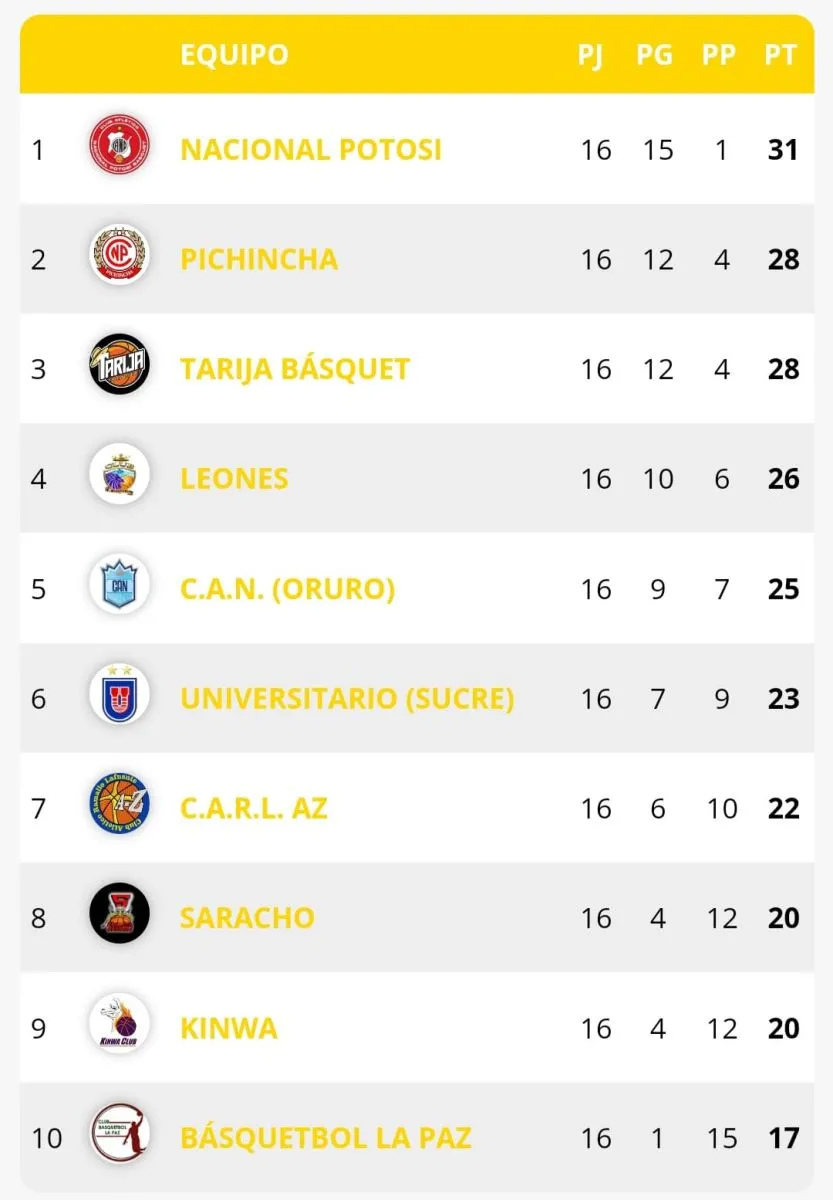Image resolution: width=833 pixels, height=1200 pixels.
Task: Open the C.A.R.L. AZ logo
Action: (x=119, y=808)
